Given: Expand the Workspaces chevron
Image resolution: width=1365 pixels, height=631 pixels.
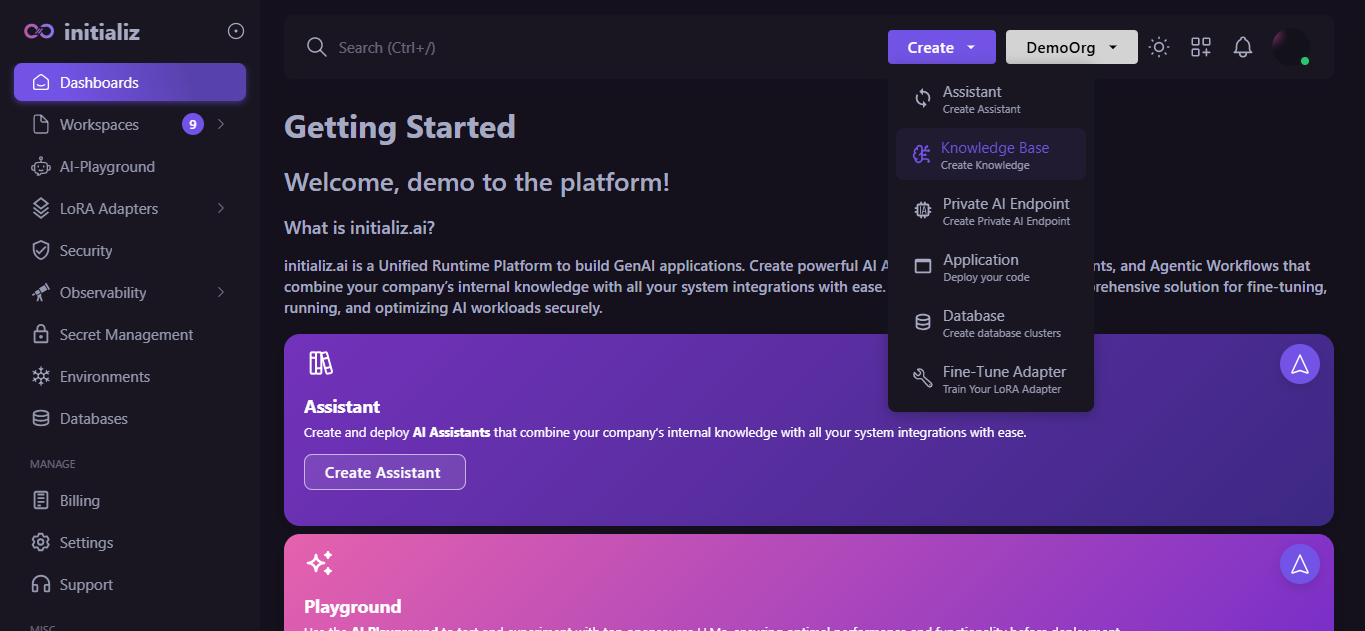Looking at the screenshot, I should (x=221, y=124).
